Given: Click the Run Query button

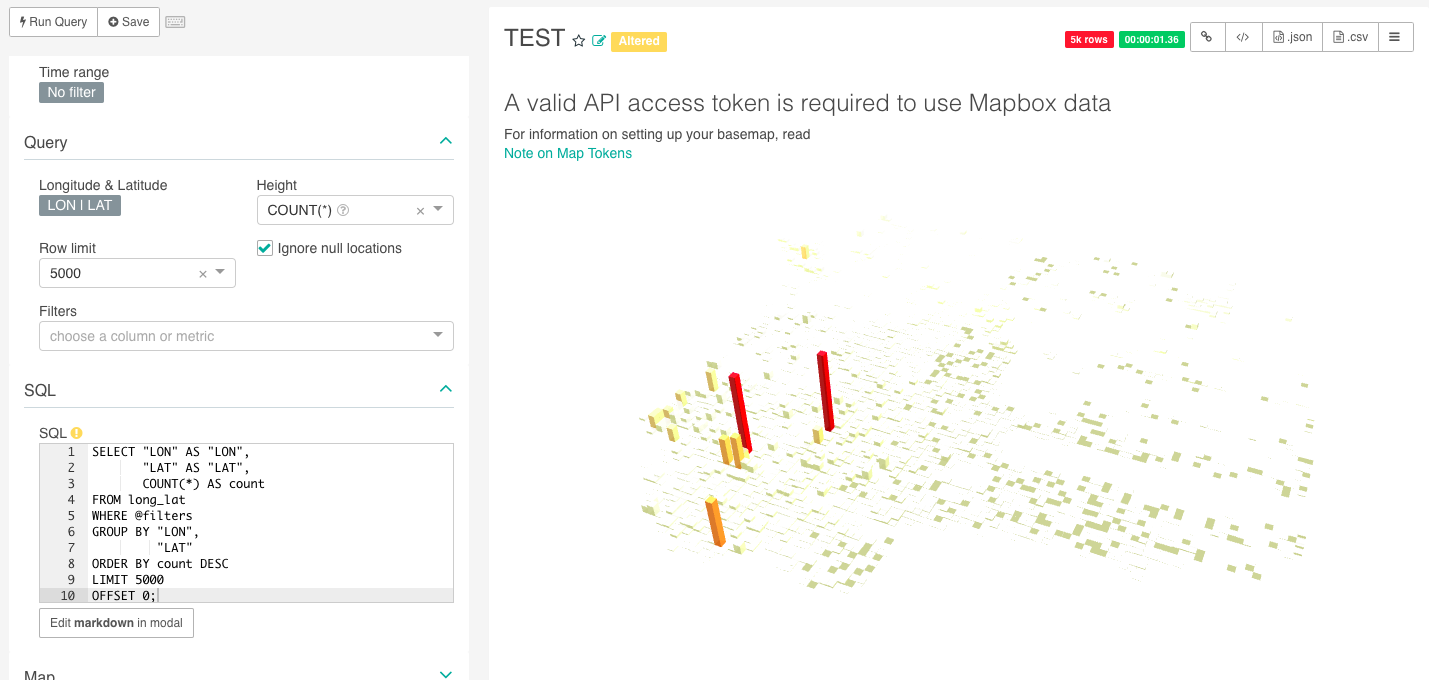Looking at the screenshot, I should point(53,22).
